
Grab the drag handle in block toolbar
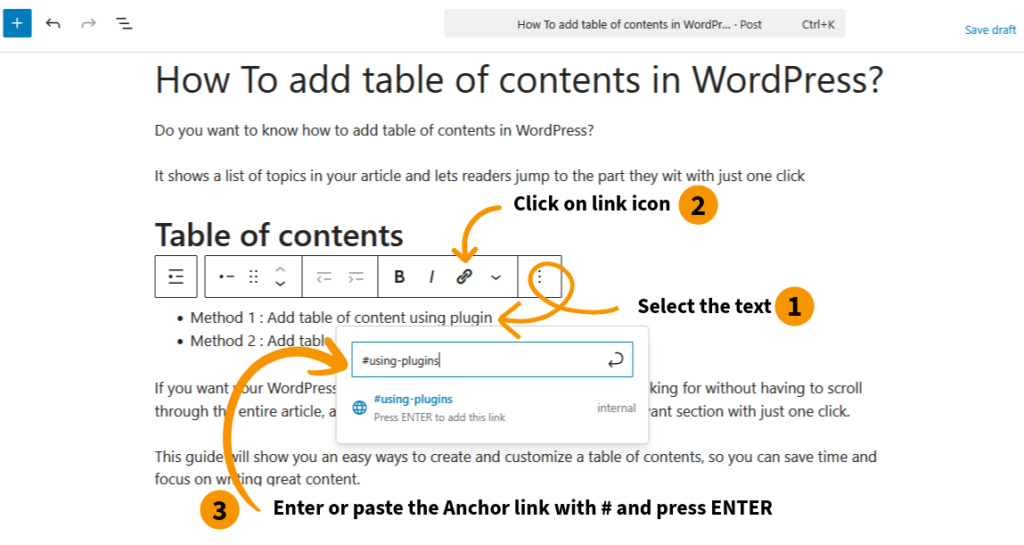(x=253, y=277)
